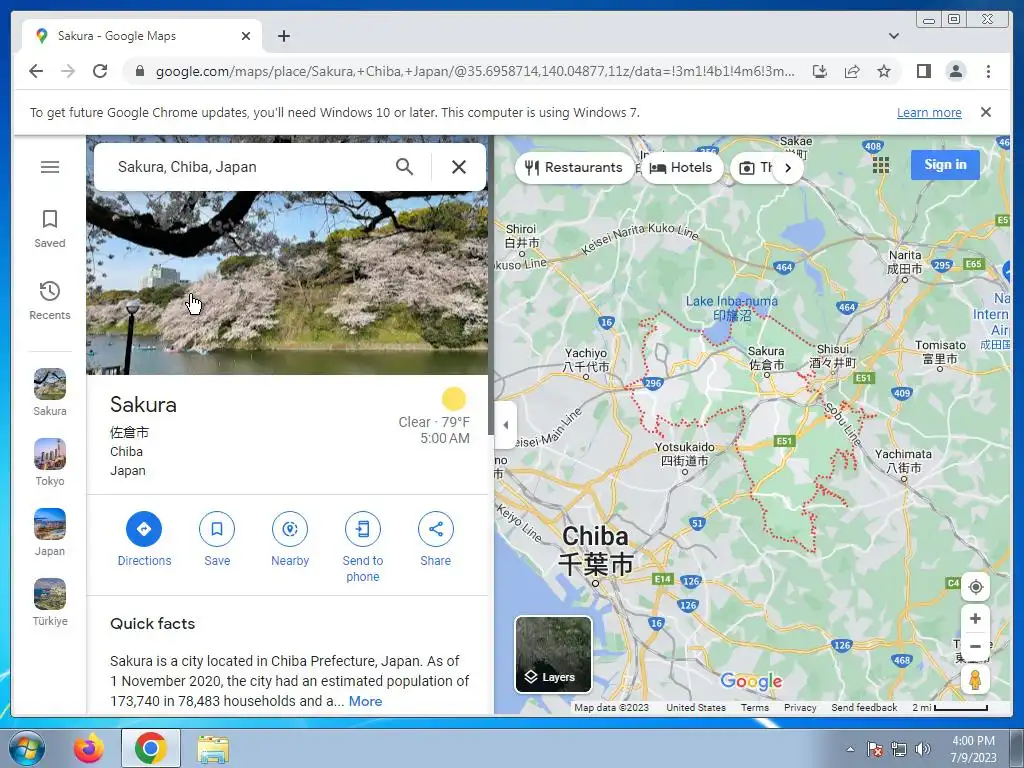Close the Sakura - Google Maps tab

pos(246,37)
